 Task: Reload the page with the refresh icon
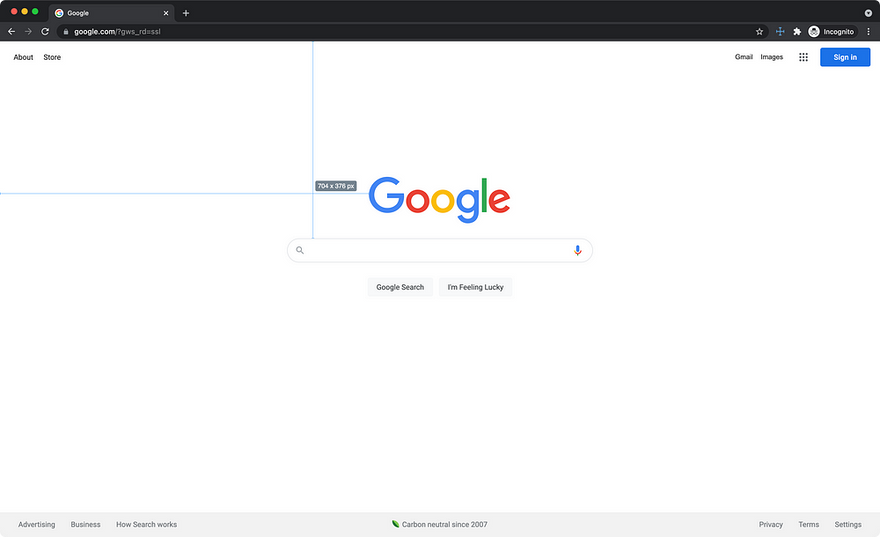click(45, 31)
